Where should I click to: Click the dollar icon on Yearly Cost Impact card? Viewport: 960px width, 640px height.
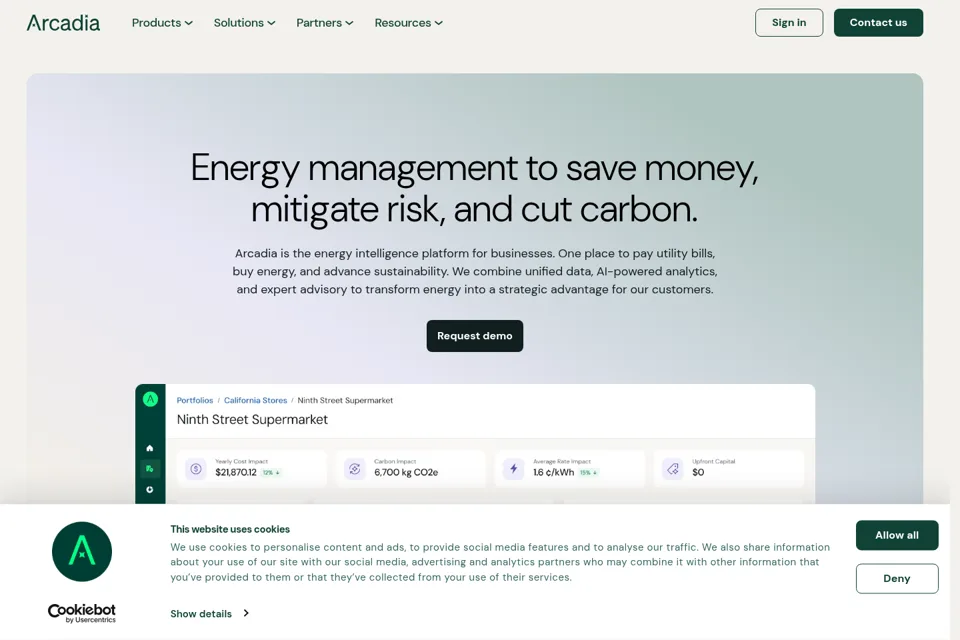point(196,469)
